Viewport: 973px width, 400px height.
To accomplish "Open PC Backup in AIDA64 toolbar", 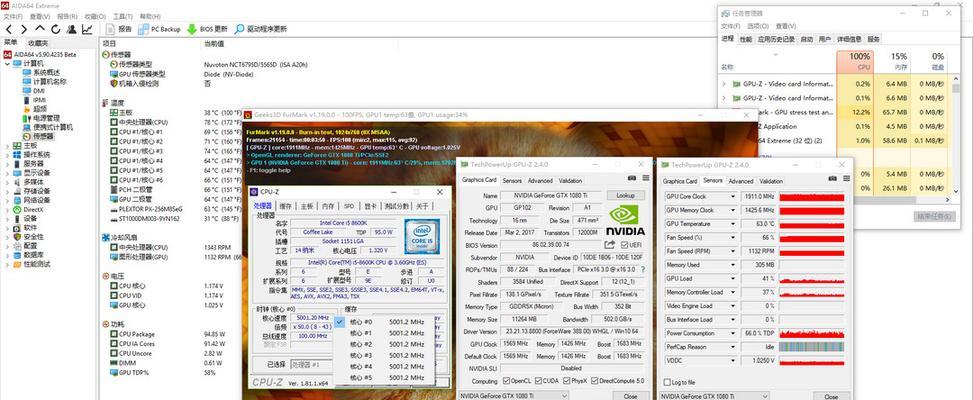I will [159, 29].
